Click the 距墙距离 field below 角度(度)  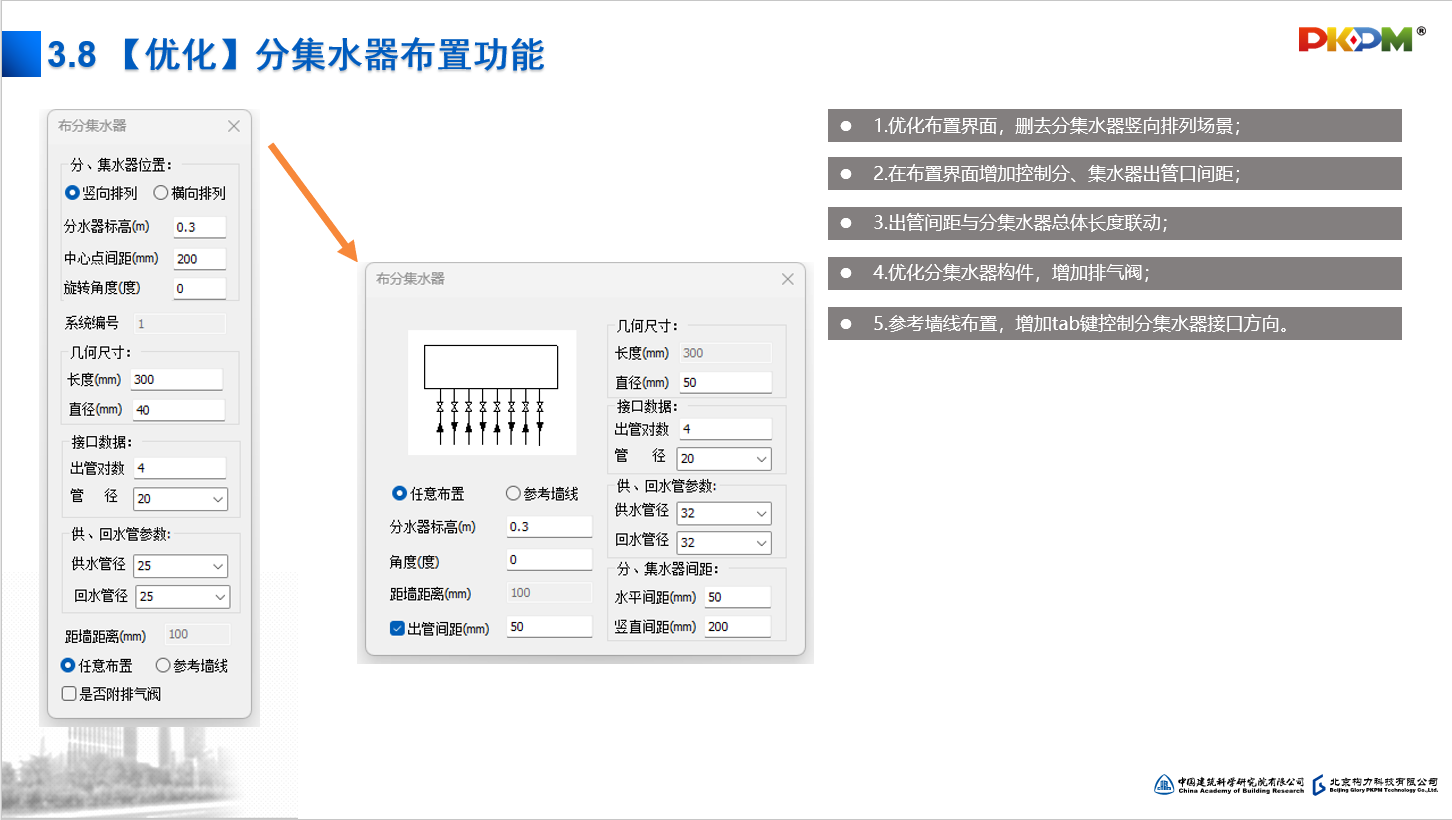(549, 593)
